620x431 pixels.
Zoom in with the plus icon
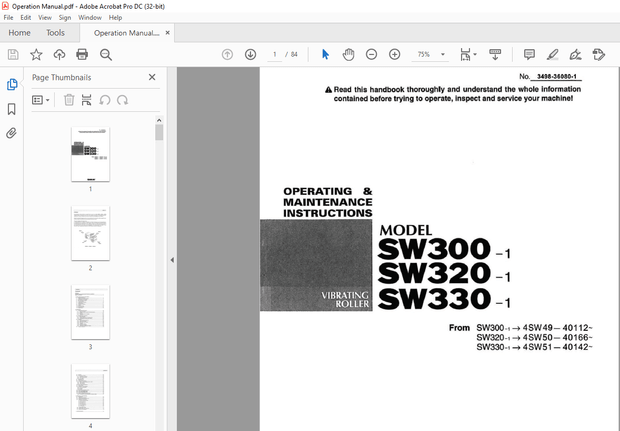pyautogui.click(x=395, y=55)
